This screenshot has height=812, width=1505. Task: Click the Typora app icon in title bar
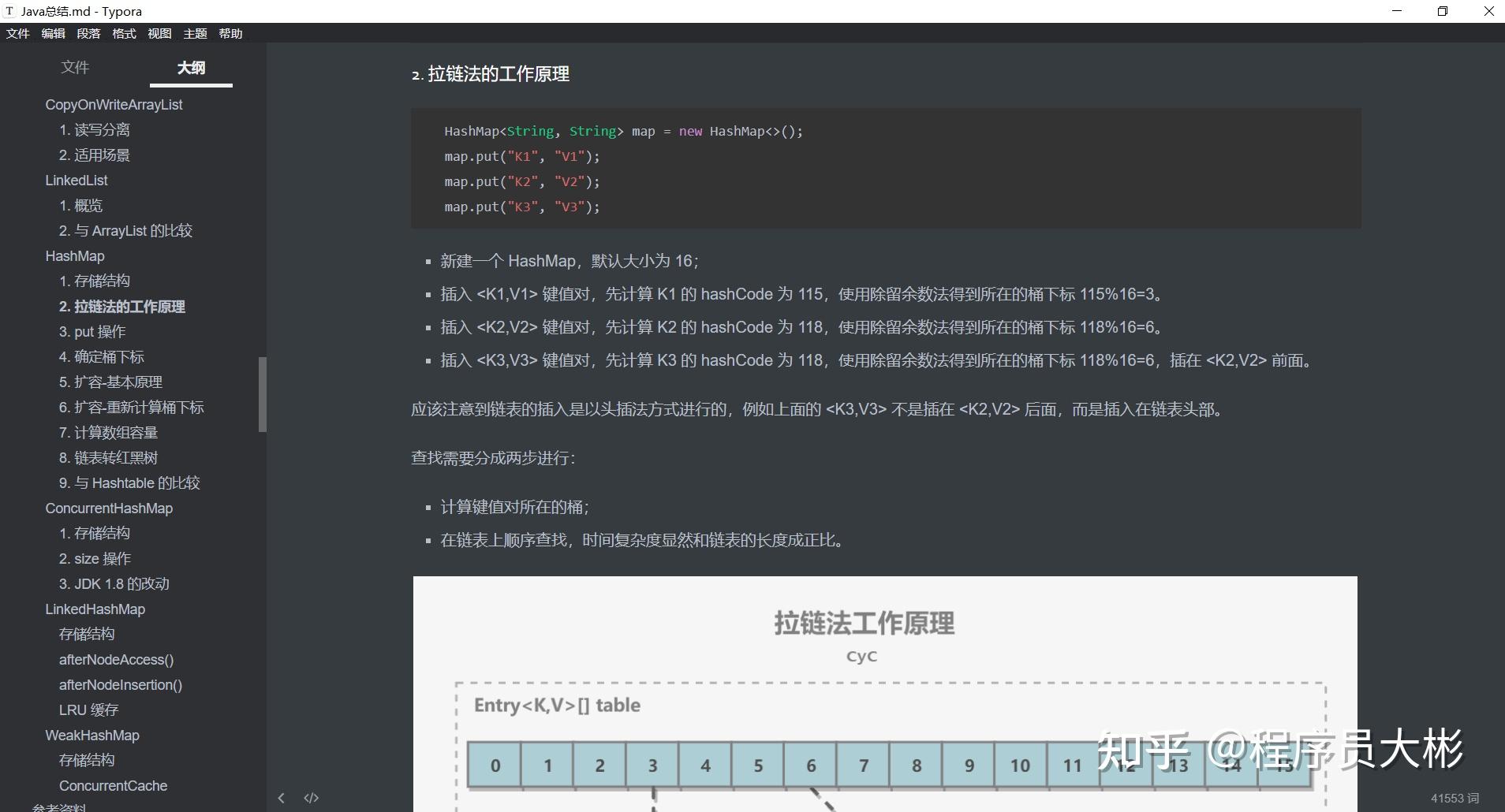9,11
